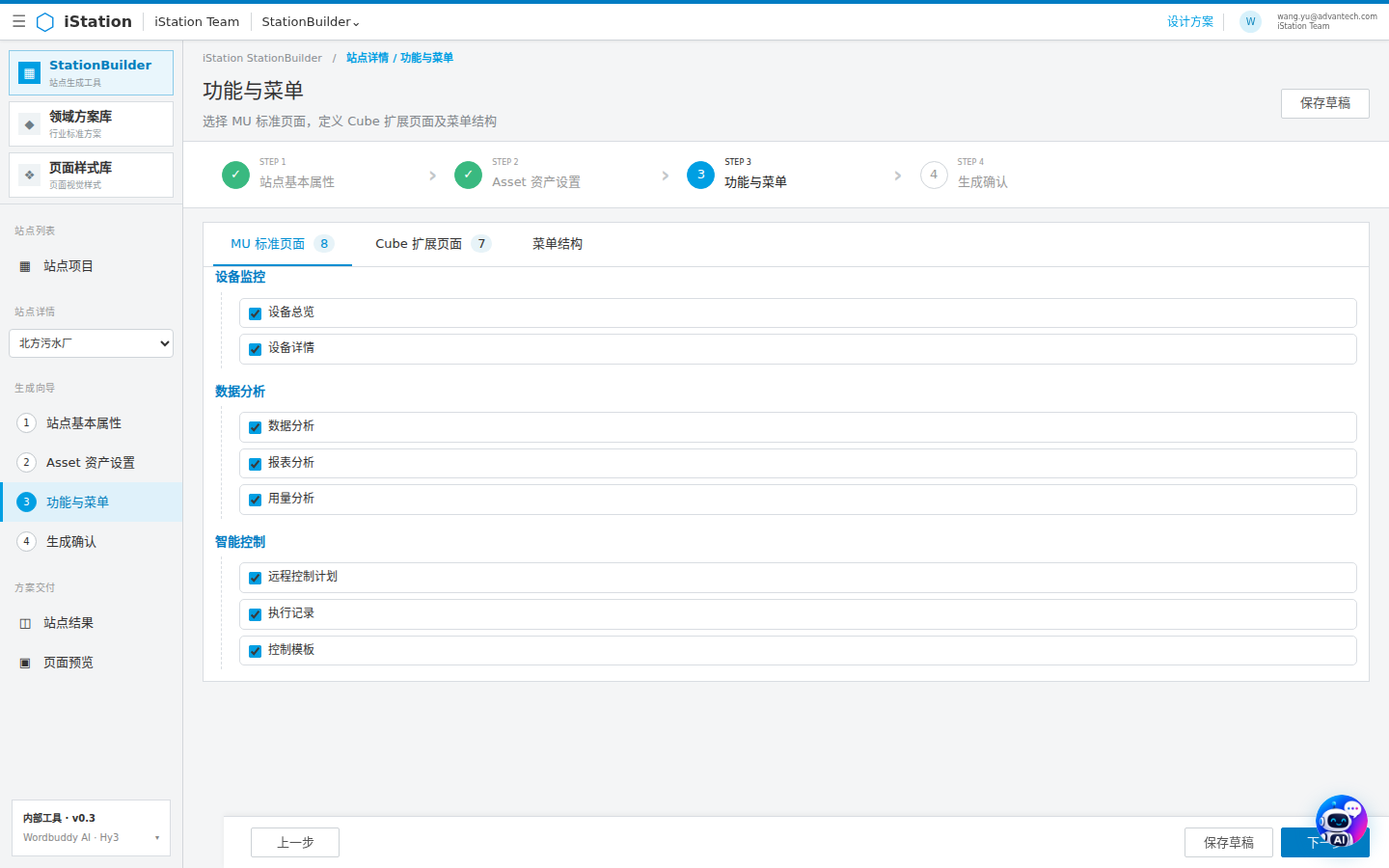This screenshot has width=1389, height=868.
Task: Open the 北方污水厂 site dropdown
Action: [91, 343]
